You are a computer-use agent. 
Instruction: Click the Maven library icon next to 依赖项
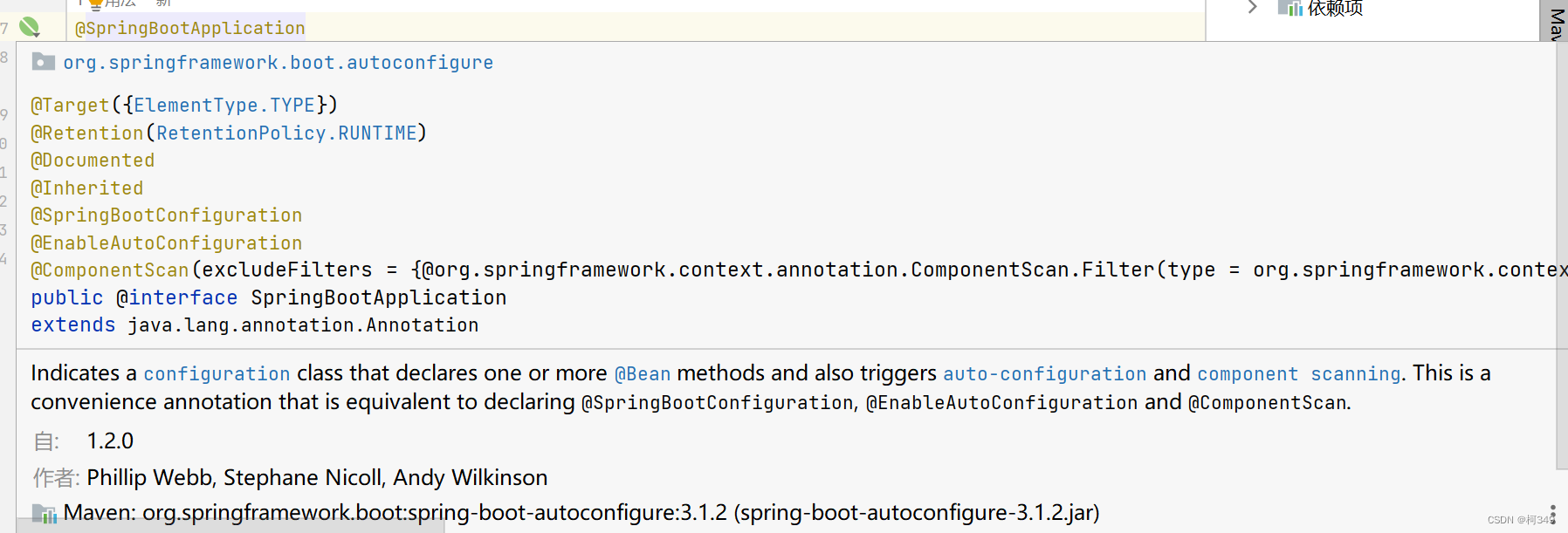tap(1291, 8)
